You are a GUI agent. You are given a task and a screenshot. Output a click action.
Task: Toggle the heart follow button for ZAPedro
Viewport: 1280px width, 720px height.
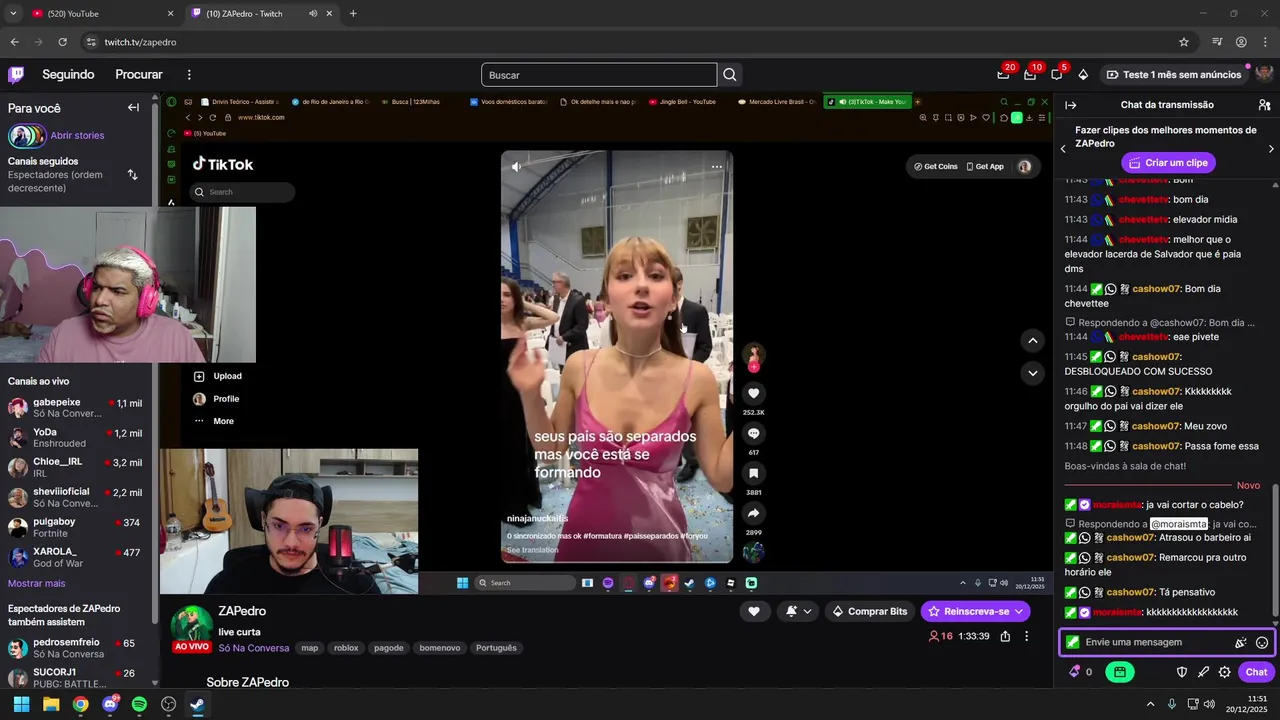click(x=754, y=611)
